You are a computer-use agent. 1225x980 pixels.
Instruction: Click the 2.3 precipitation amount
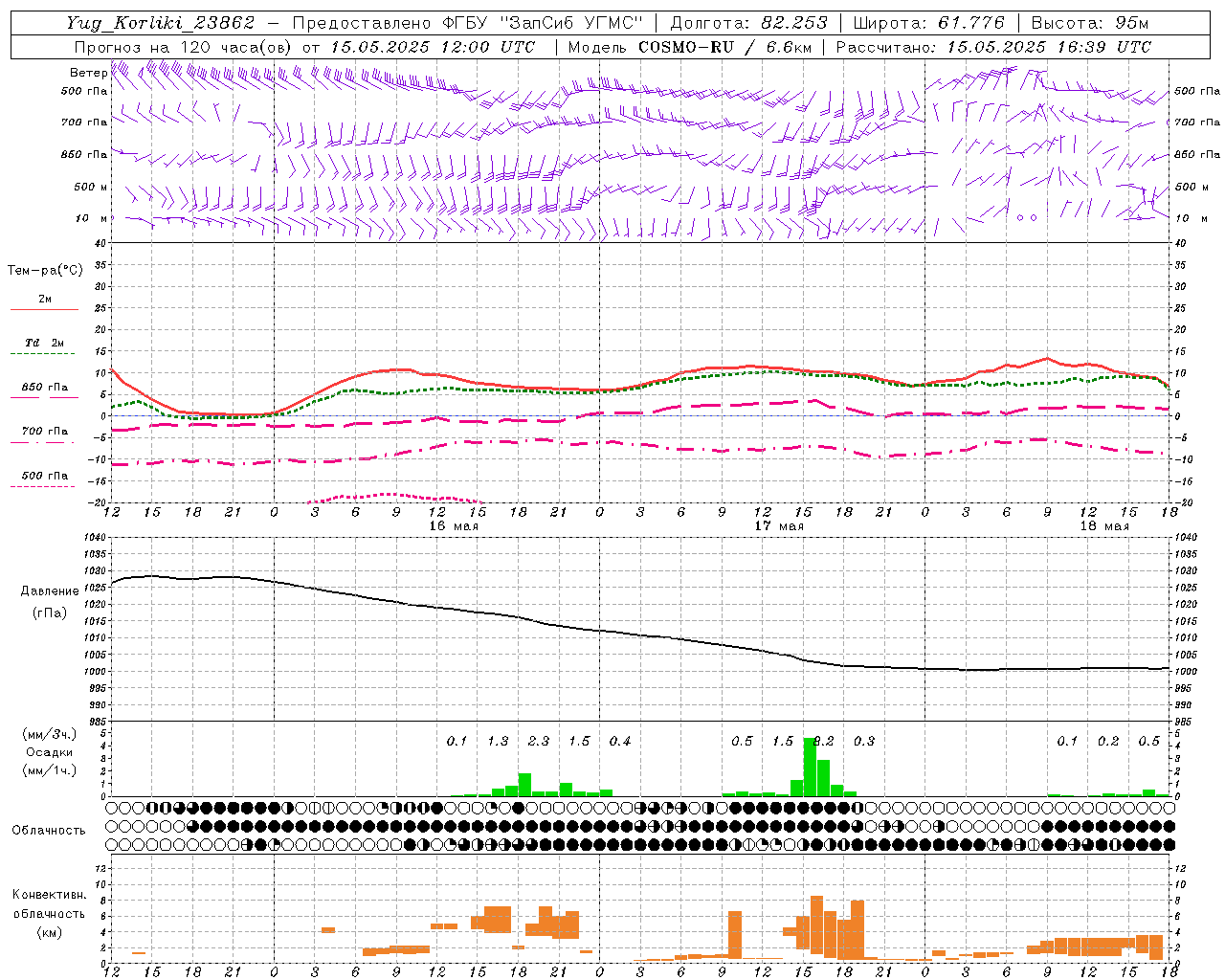[x=539, y=742]
